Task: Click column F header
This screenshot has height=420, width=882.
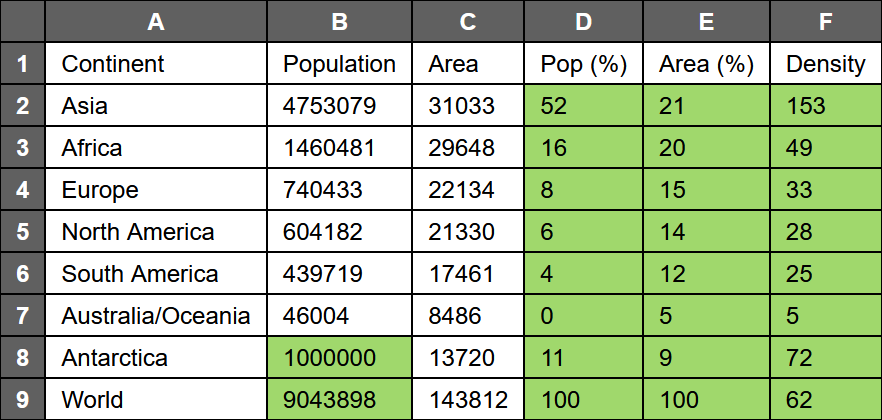Action: tap(825, 21)
